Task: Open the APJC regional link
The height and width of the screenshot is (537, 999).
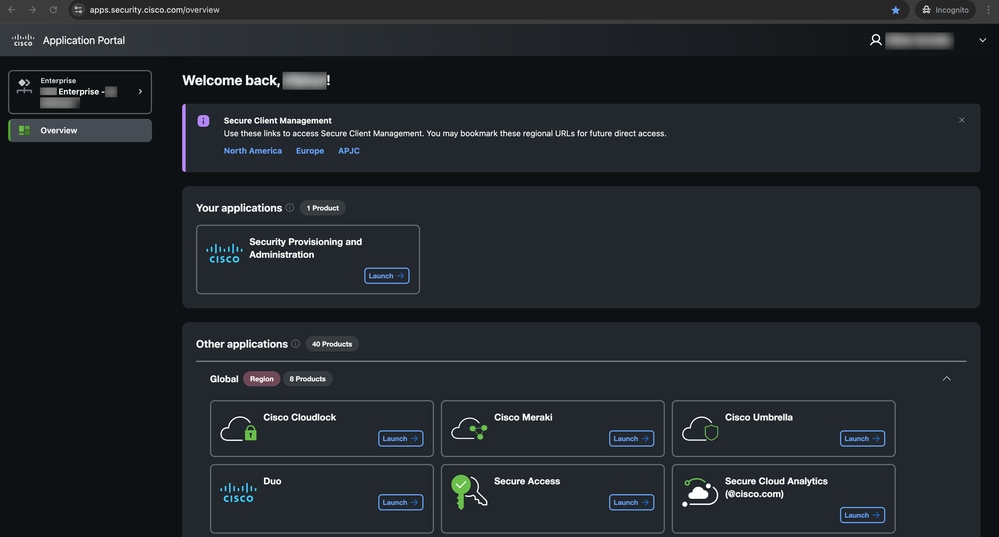Action: click(x=349, y=151)
